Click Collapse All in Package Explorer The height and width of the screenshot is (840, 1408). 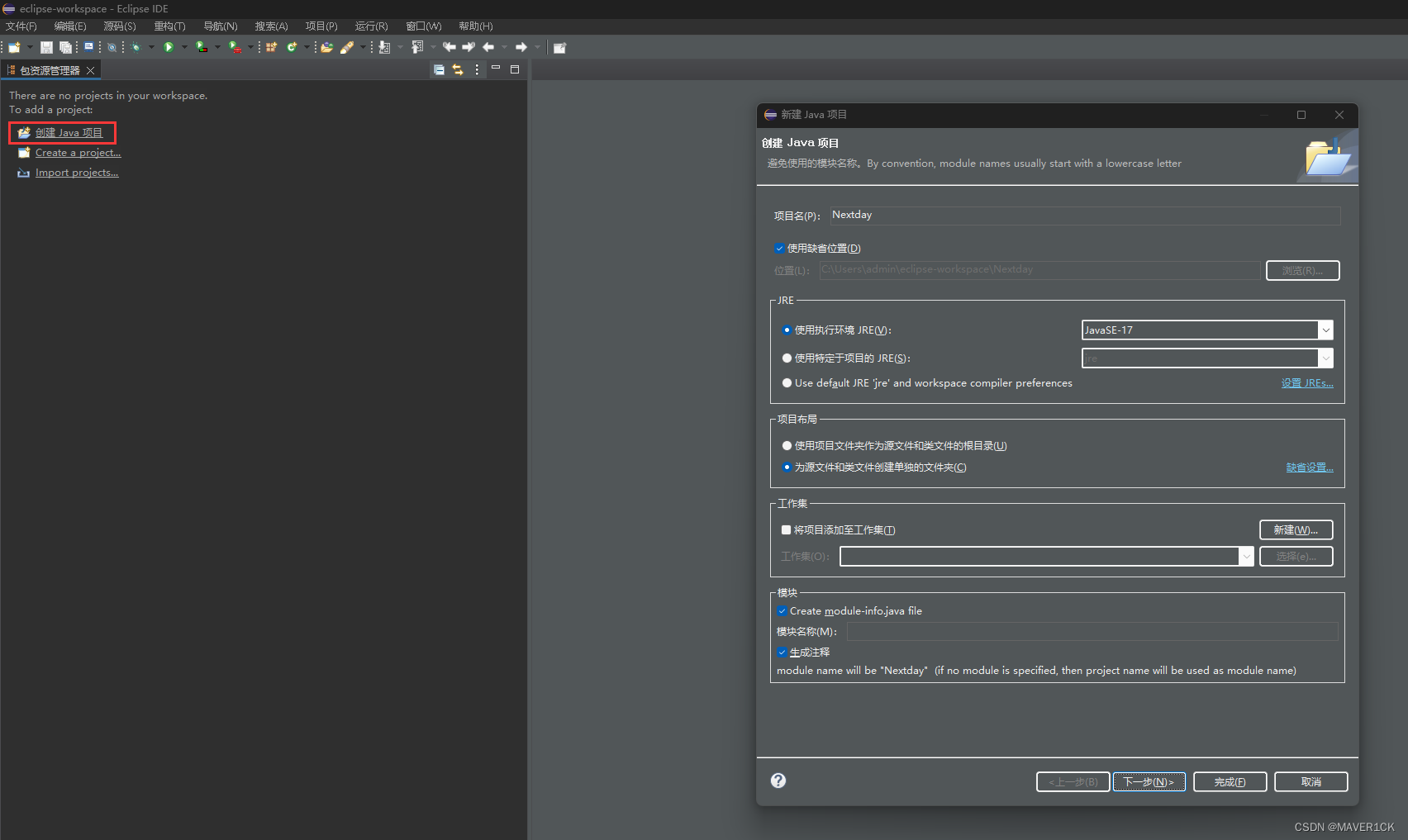439,69
